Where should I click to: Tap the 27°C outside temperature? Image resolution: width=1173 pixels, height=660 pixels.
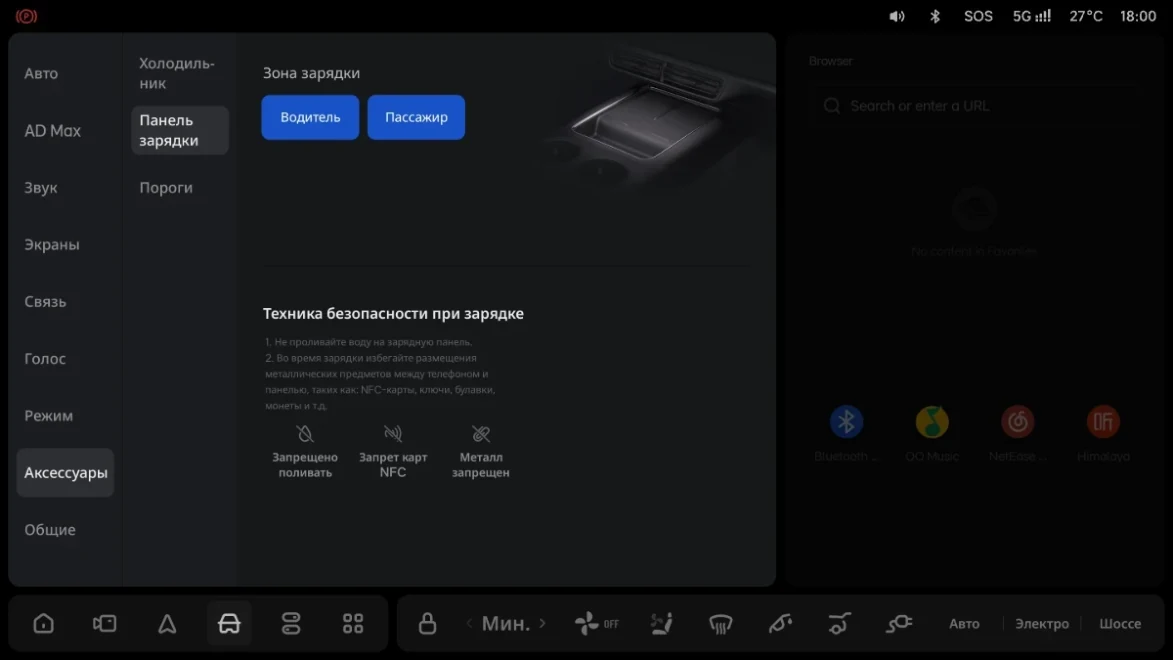[1085, 16]
